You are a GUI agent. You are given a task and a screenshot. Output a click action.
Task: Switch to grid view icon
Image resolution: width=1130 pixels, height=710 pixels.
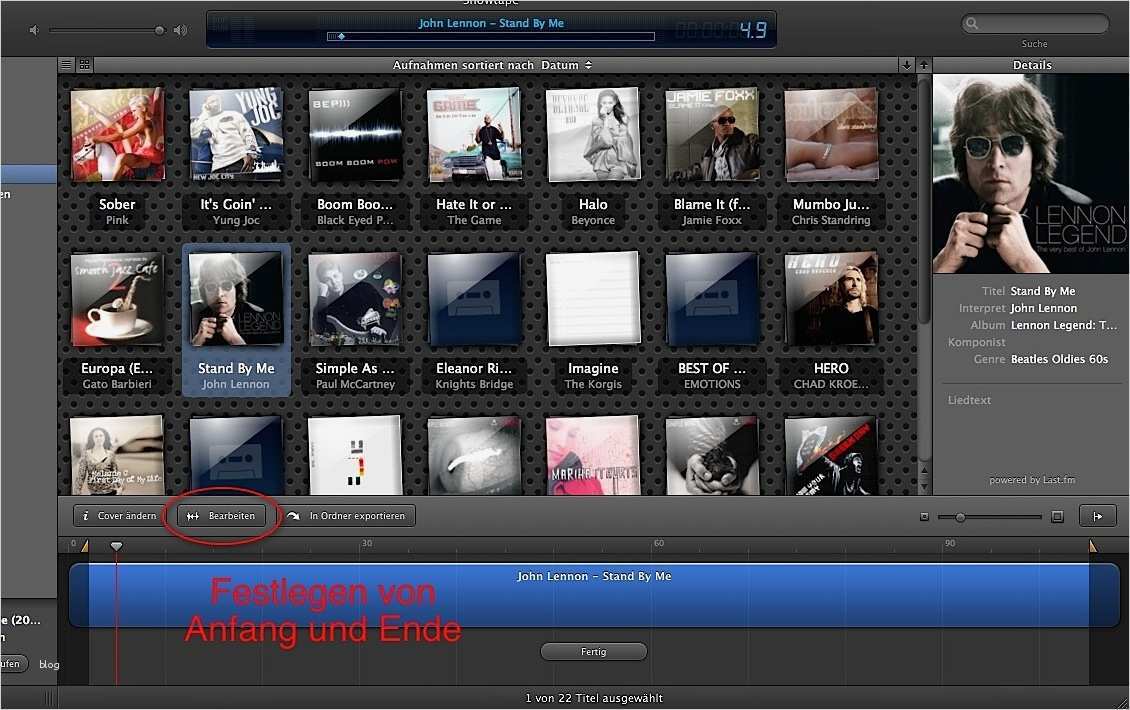(x=84, y=65)
